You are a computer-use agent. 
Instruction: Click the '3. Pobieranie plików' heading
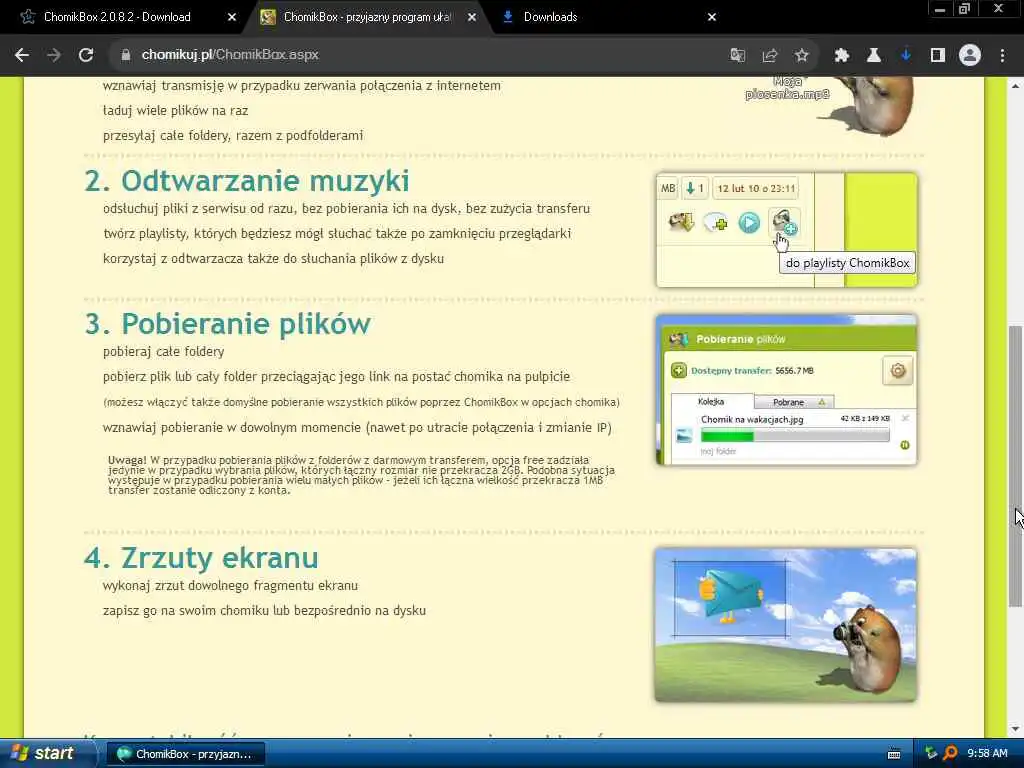[x=227, y=324]
